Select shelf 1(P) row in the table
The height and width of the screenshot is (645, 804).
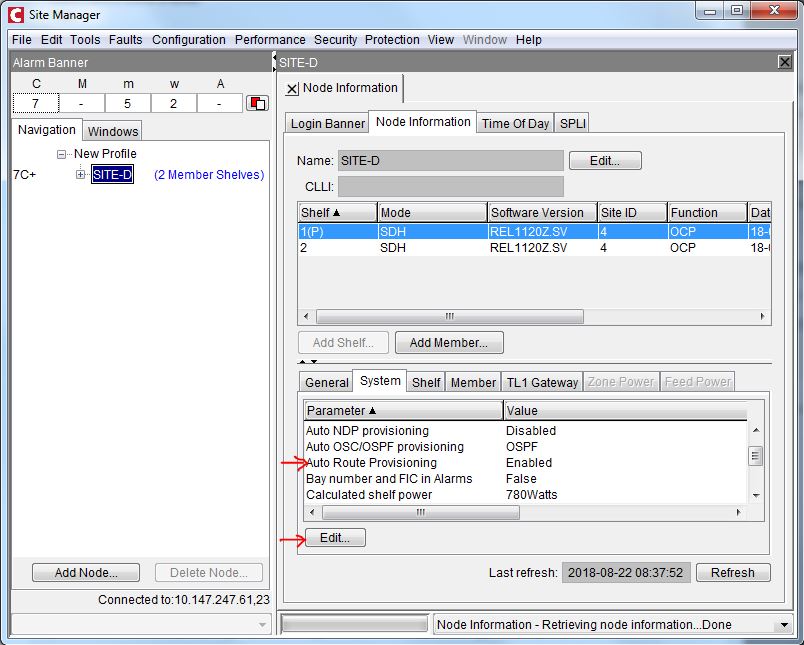point(534,232)
